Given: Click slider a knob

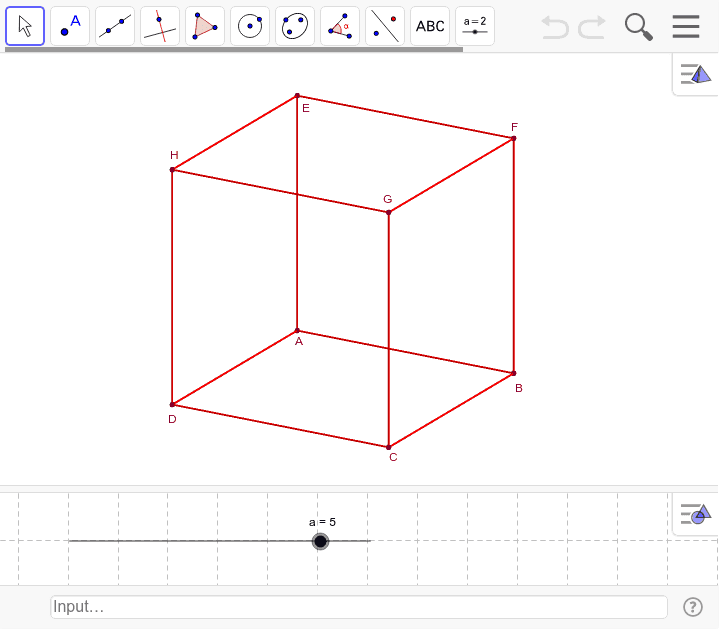Looking at the screenshot, I should tap(321, 541).
